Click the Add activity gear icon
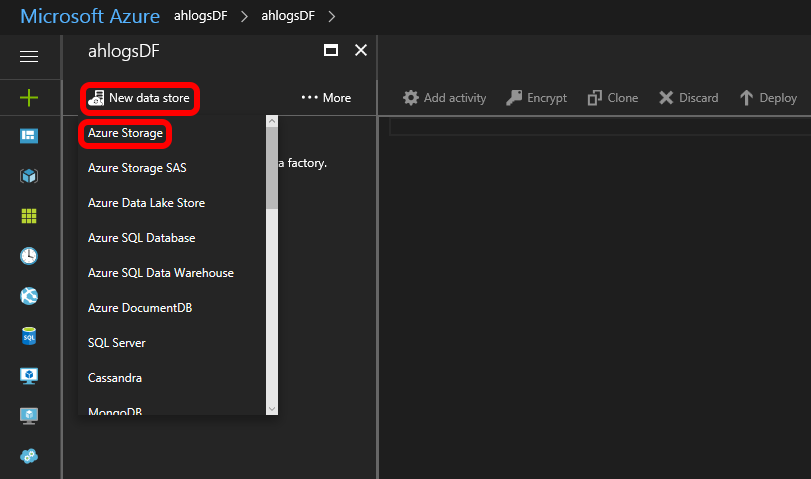 pos(411,98)
